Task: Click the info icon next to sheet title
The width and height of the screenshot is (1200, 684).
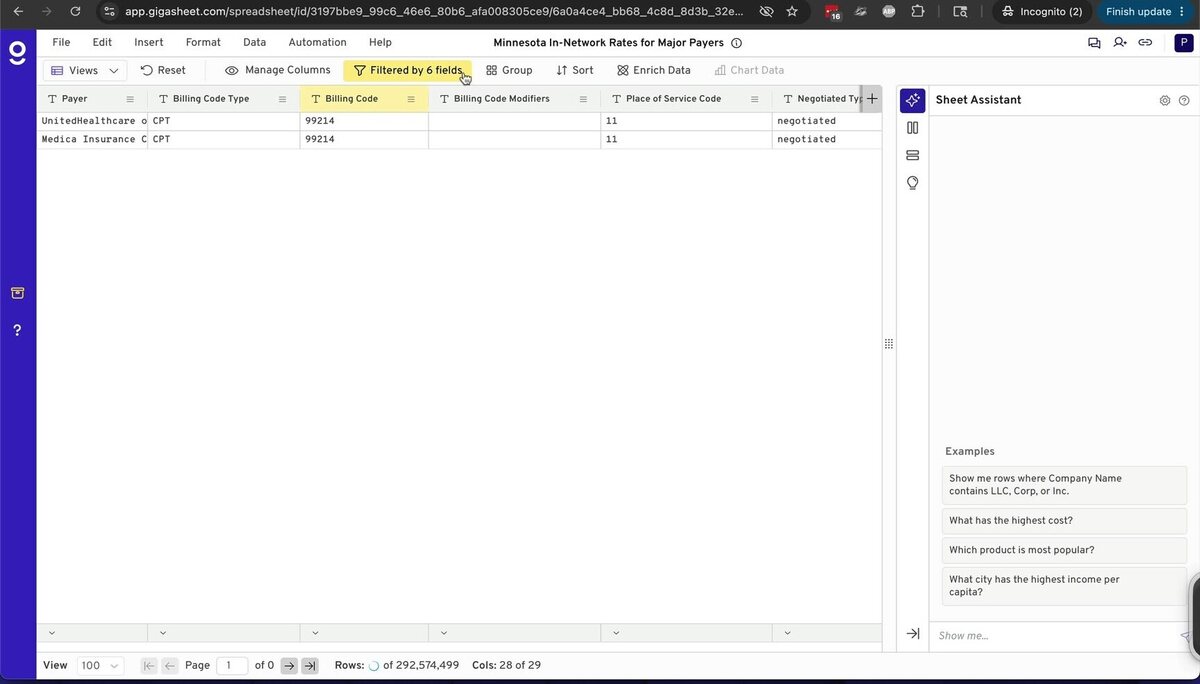Action: [737, 43]
